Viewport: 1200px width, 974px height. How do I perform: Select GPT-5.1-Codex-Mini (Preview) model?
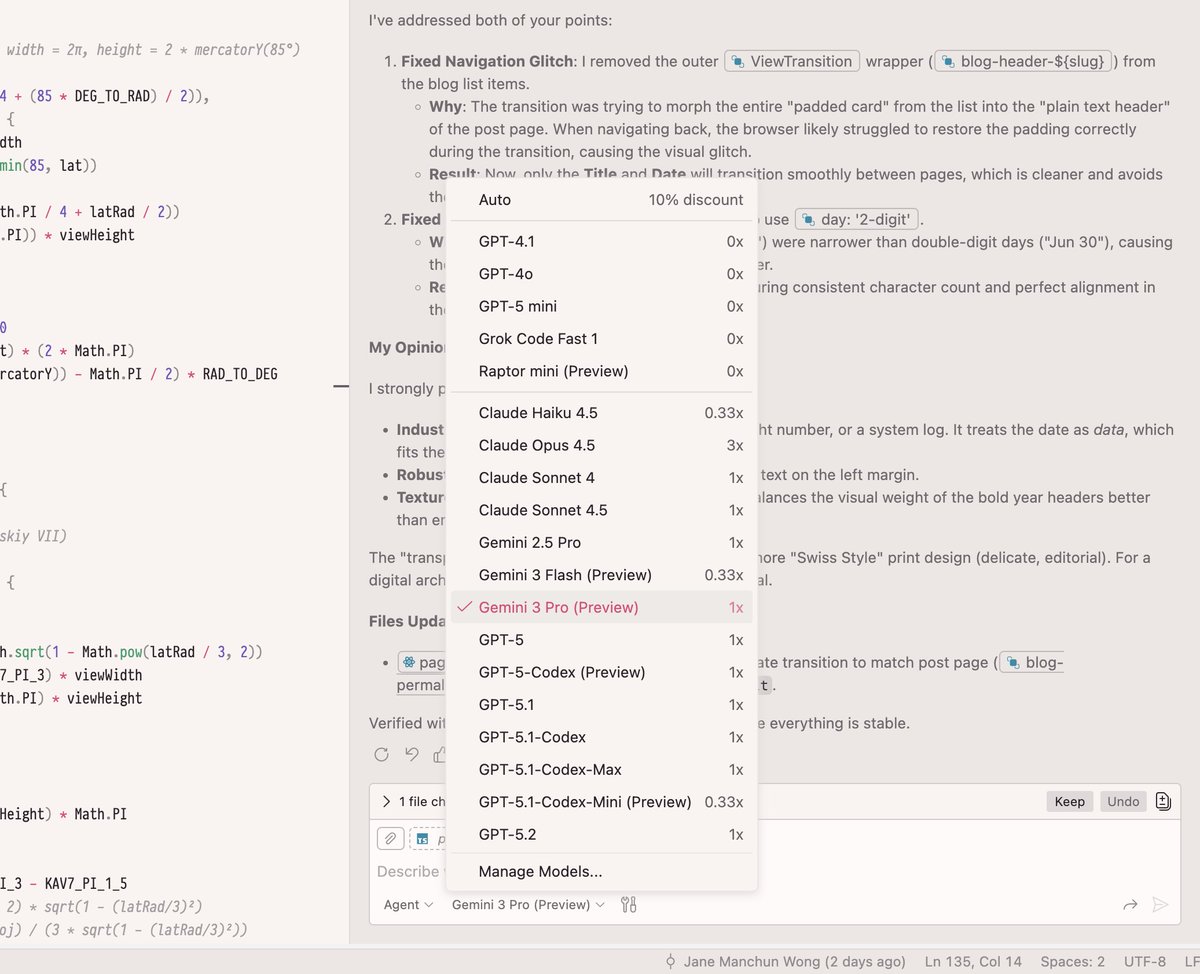[601, 802]
